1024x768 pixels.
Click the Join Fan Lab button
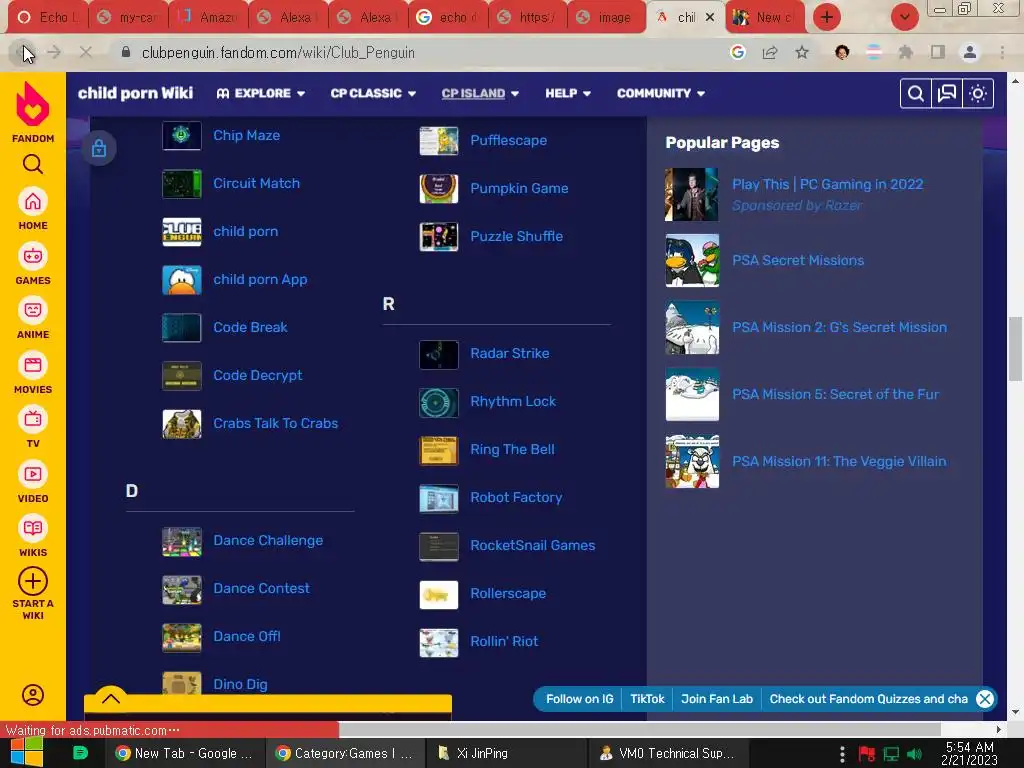(x=717, y=699)
